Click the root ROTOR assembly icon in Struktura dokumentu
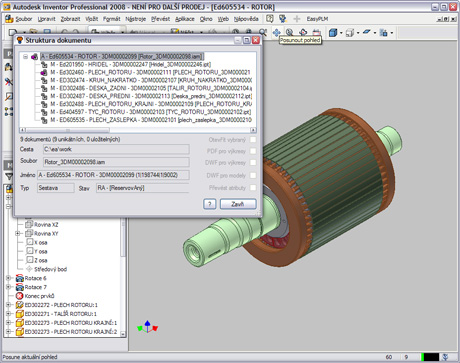Viewport: 460px width, 363px height. (34, 57)
